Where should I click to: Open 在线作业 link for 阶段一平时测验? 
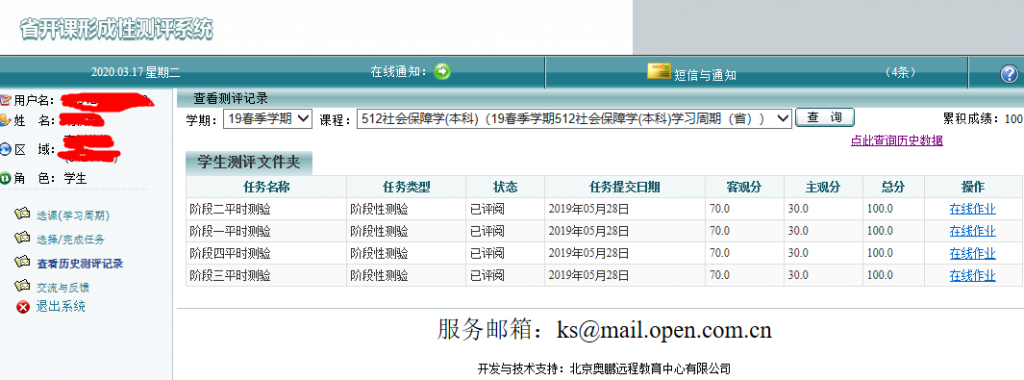pos(972,231)
